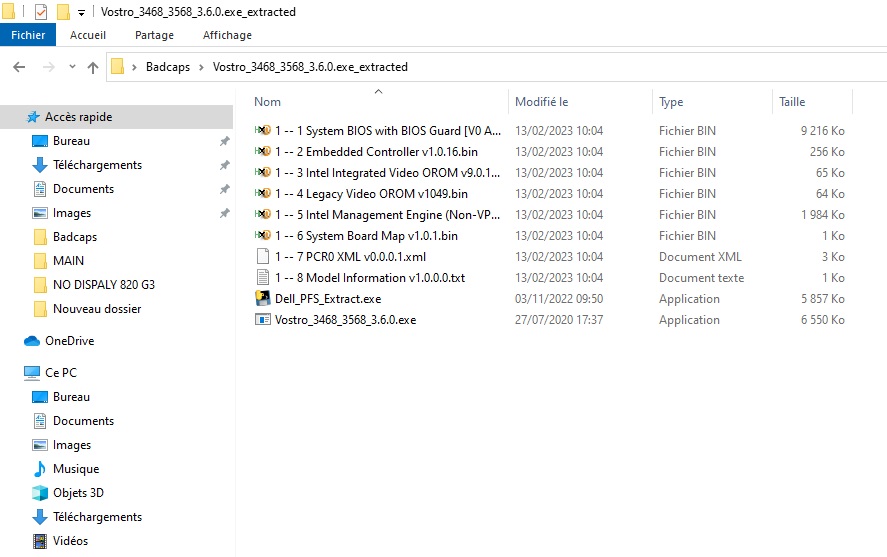Open OneDrive in the navigation pane
887x557 pixels.
click(x=70, y=341)
